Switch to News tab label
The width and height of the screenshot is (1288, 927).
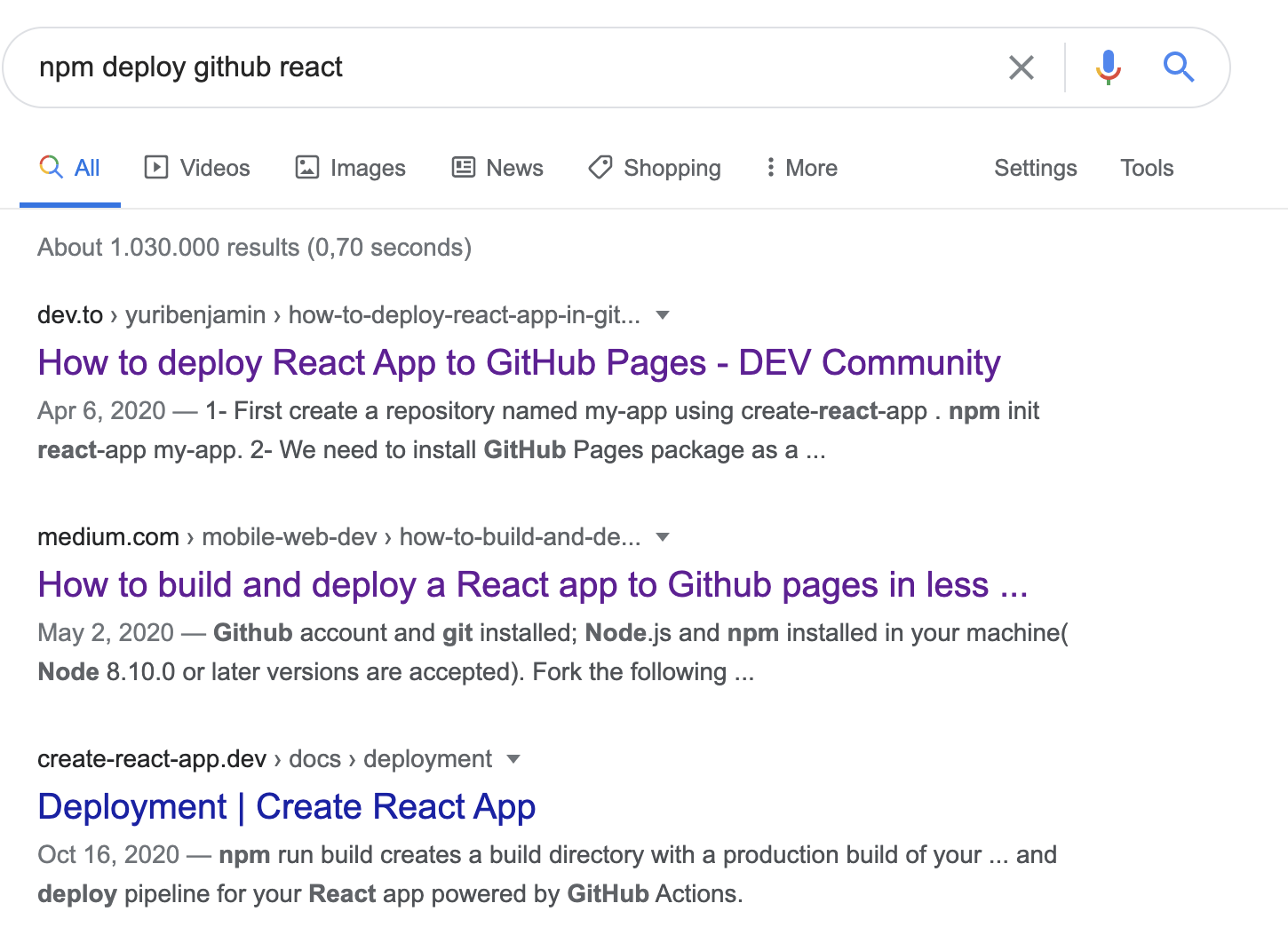tap(515, 168)
